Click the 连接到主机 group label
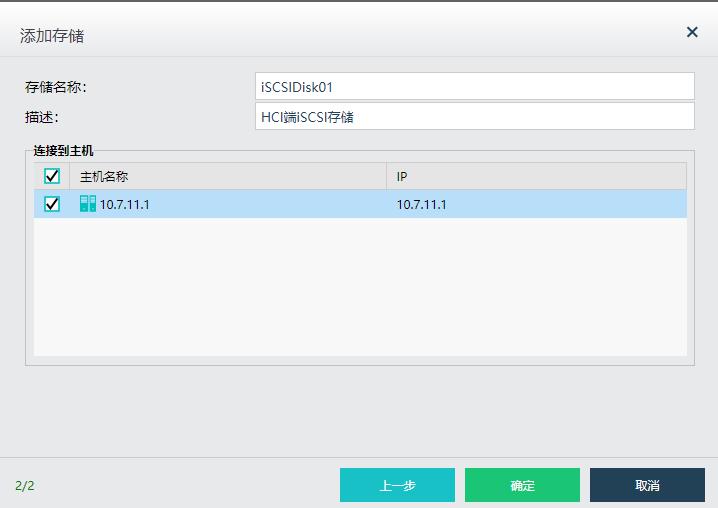The width and height of the screenshot is (718, 508). [x=63, y=150]
